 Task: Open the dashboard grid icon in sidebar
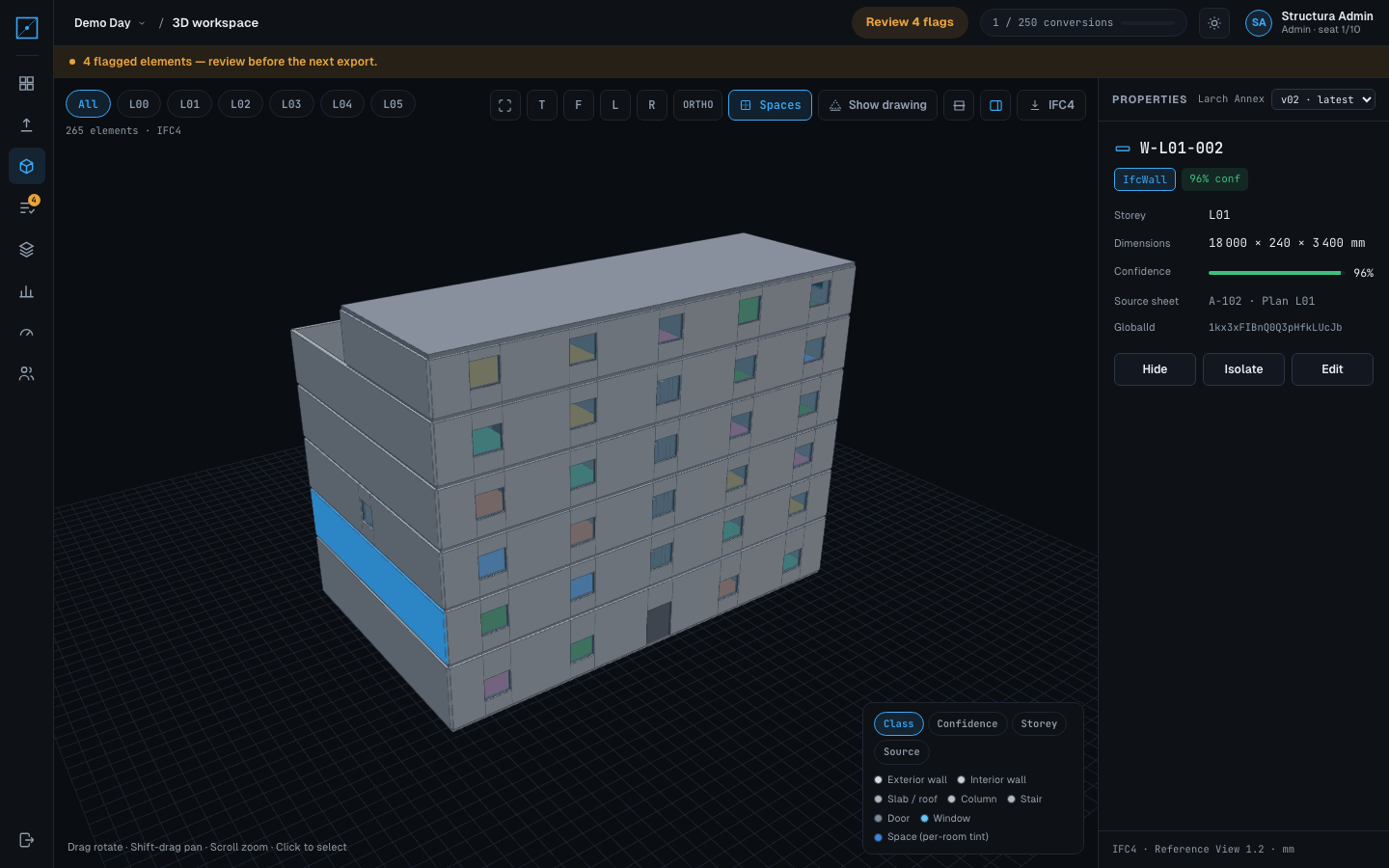pyautogui.click(x=27, y=84)
